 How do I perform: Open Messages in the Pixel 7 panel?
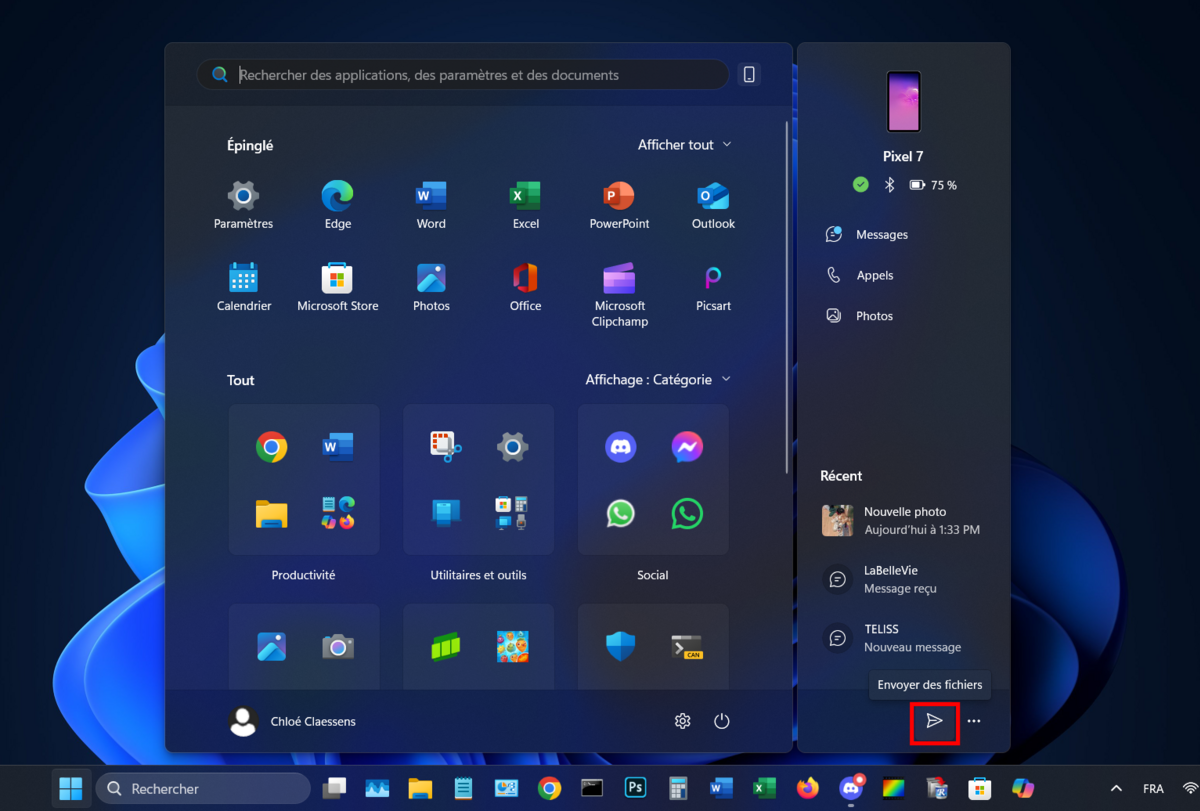tap(867, 235)
